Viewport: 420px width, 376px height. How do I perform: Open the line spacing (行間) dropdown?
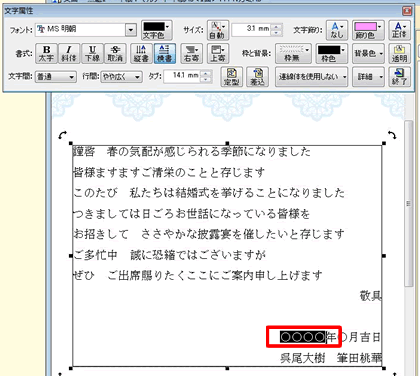tap(122, 77)
